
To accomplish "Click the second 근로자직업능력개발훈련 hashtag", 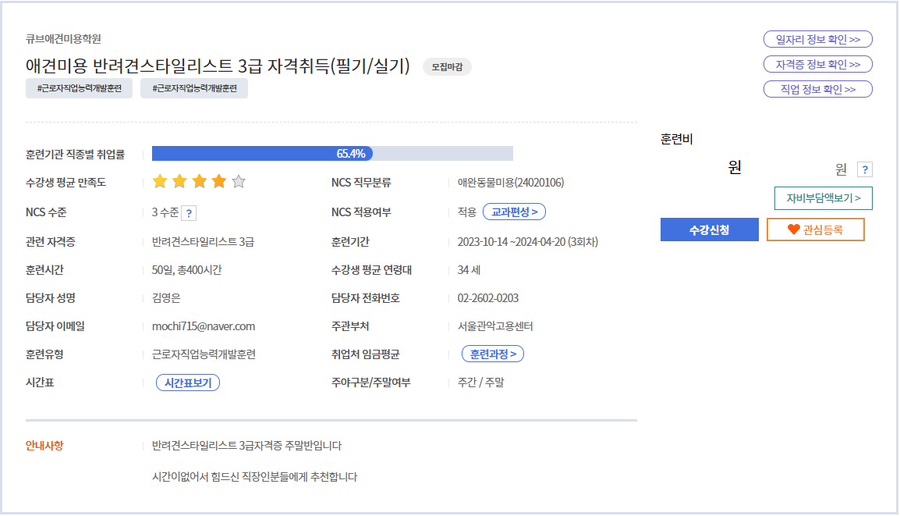I will pyautogui.click(x=194, y=88).
